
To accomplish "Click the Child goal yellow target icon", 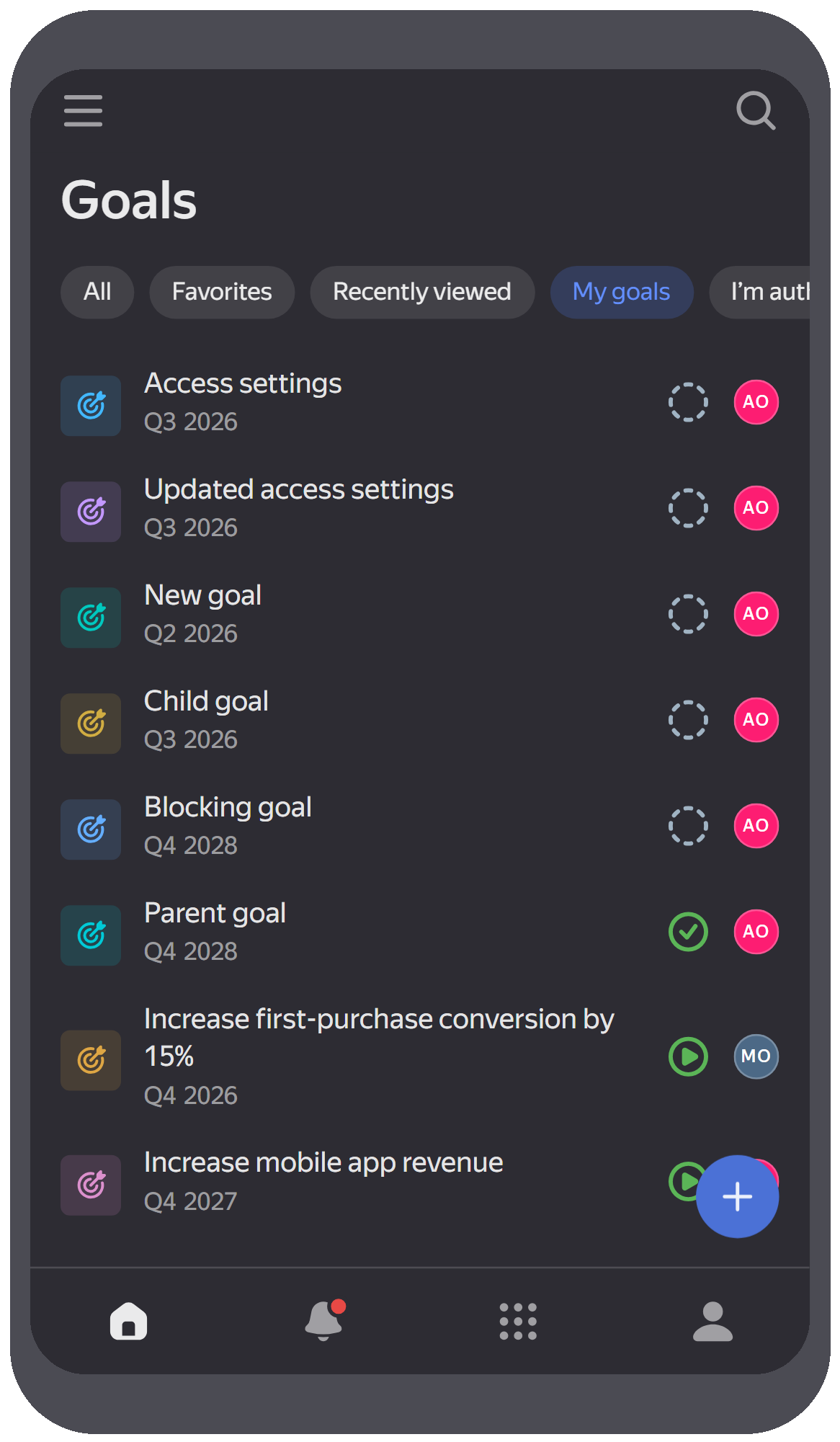I will pyautogui.click(x=91, y=724).
